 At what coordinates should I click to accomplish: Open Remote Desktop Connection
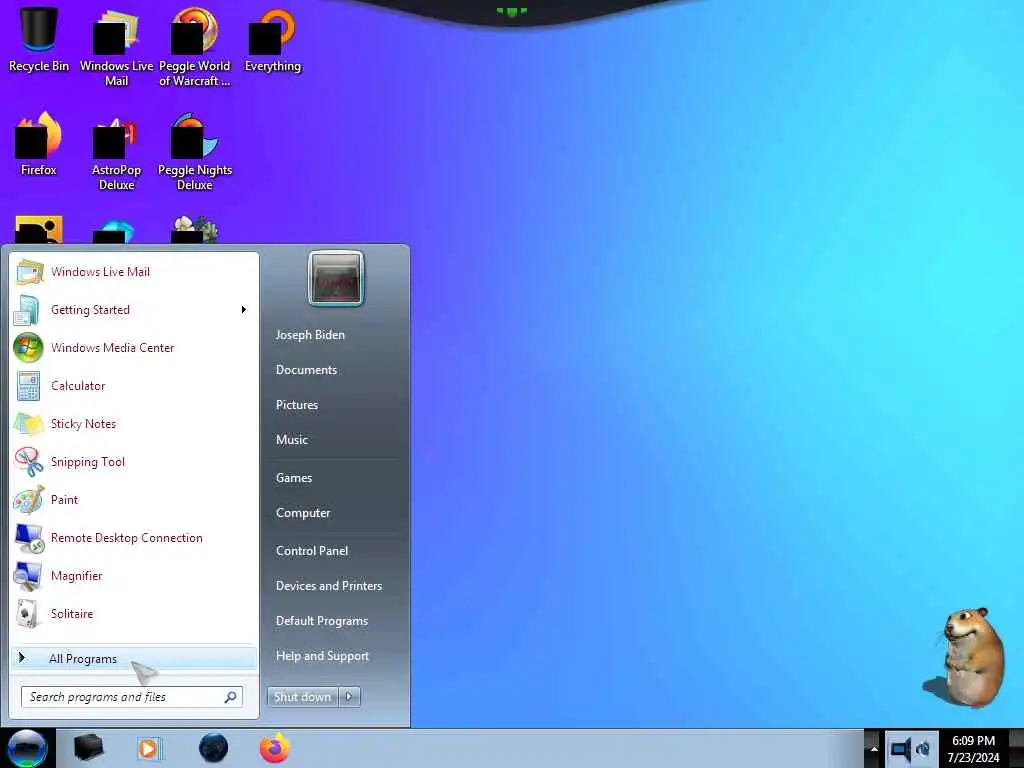tap(134, 537)
